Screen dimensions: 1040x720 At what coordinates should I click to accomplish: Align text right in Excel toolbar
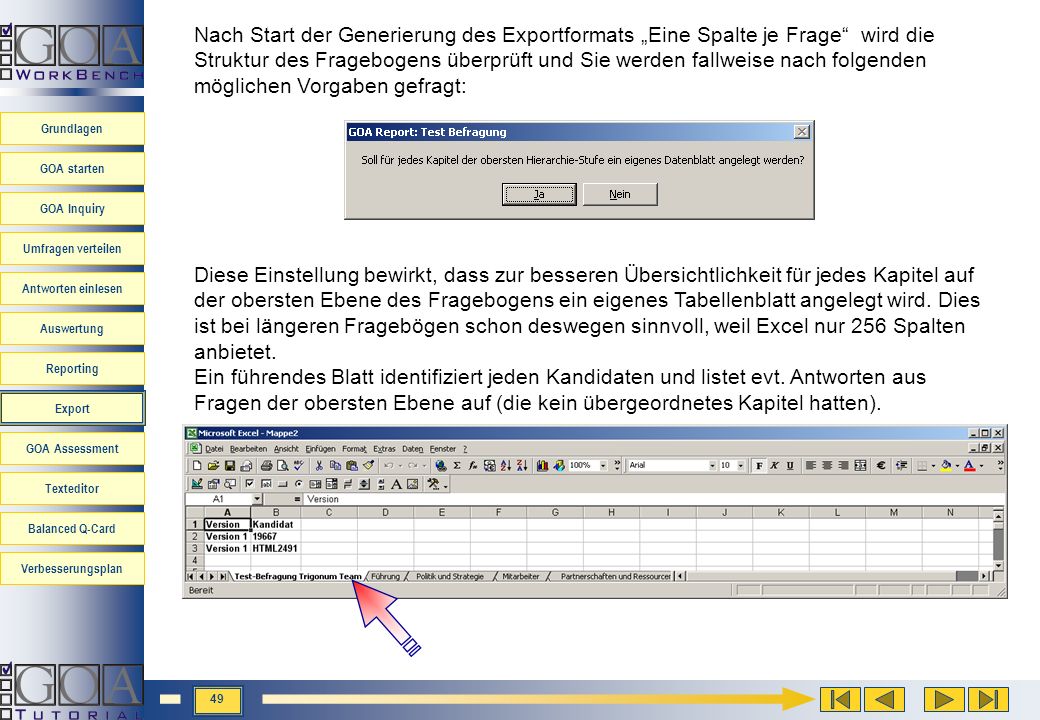pyautogui.click(x=844, y=465)
